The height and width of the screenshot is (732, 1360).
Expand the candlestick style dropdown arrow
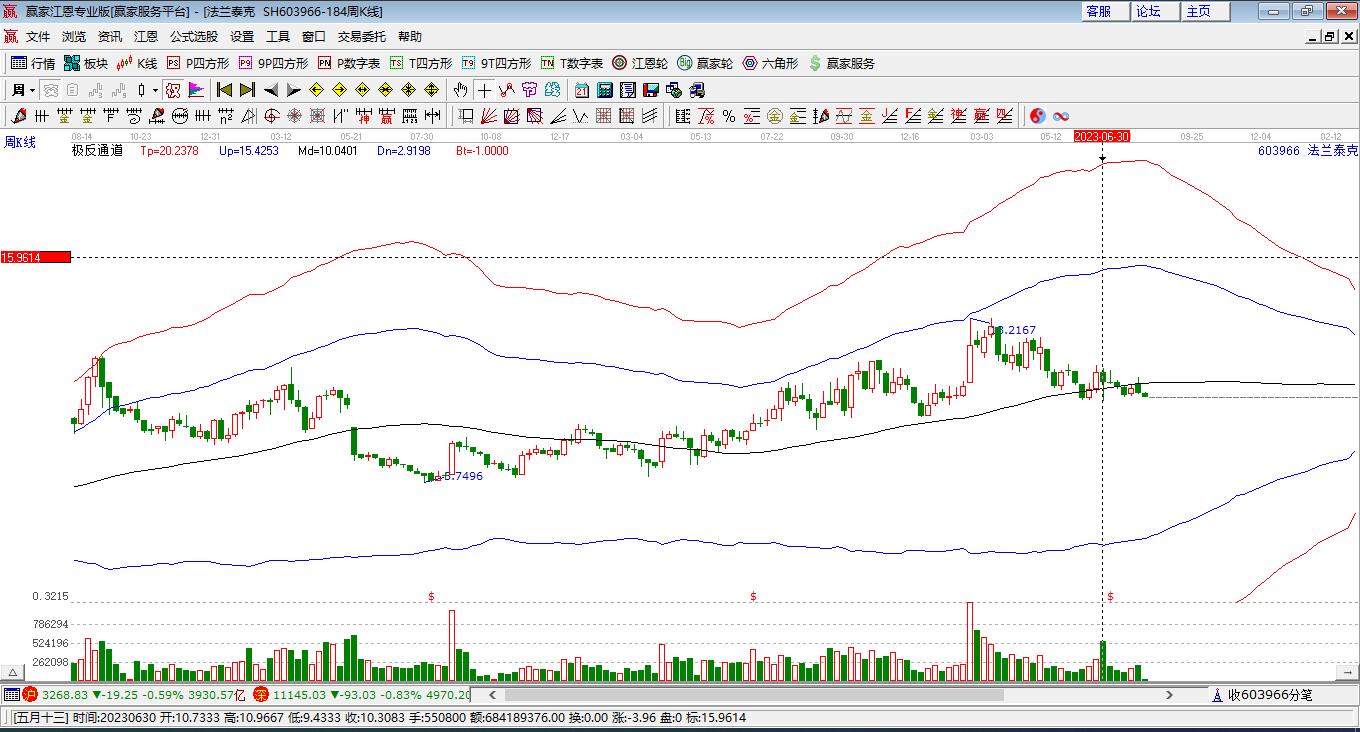pyautogui.click(x=156, y=90)
